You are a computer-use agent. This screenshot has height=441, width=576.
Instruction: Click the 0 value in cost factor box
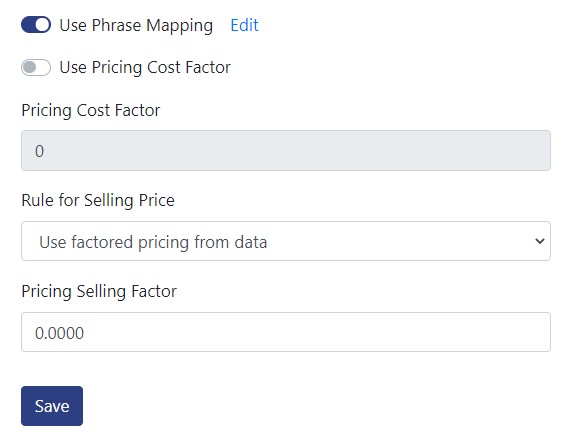click(x=39, y=151)
